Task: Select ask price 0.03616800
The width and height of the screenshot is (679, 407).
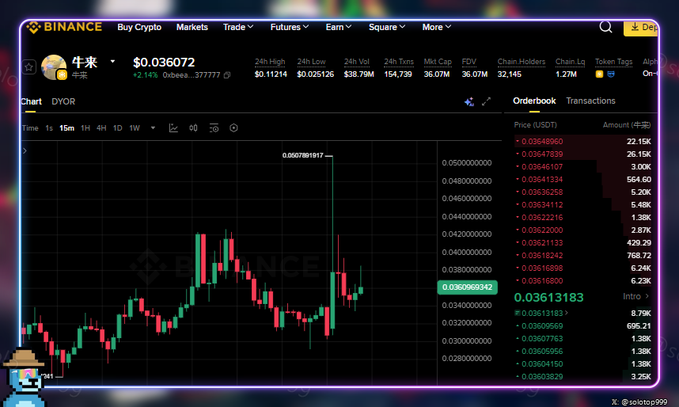Action: [542, 281]
